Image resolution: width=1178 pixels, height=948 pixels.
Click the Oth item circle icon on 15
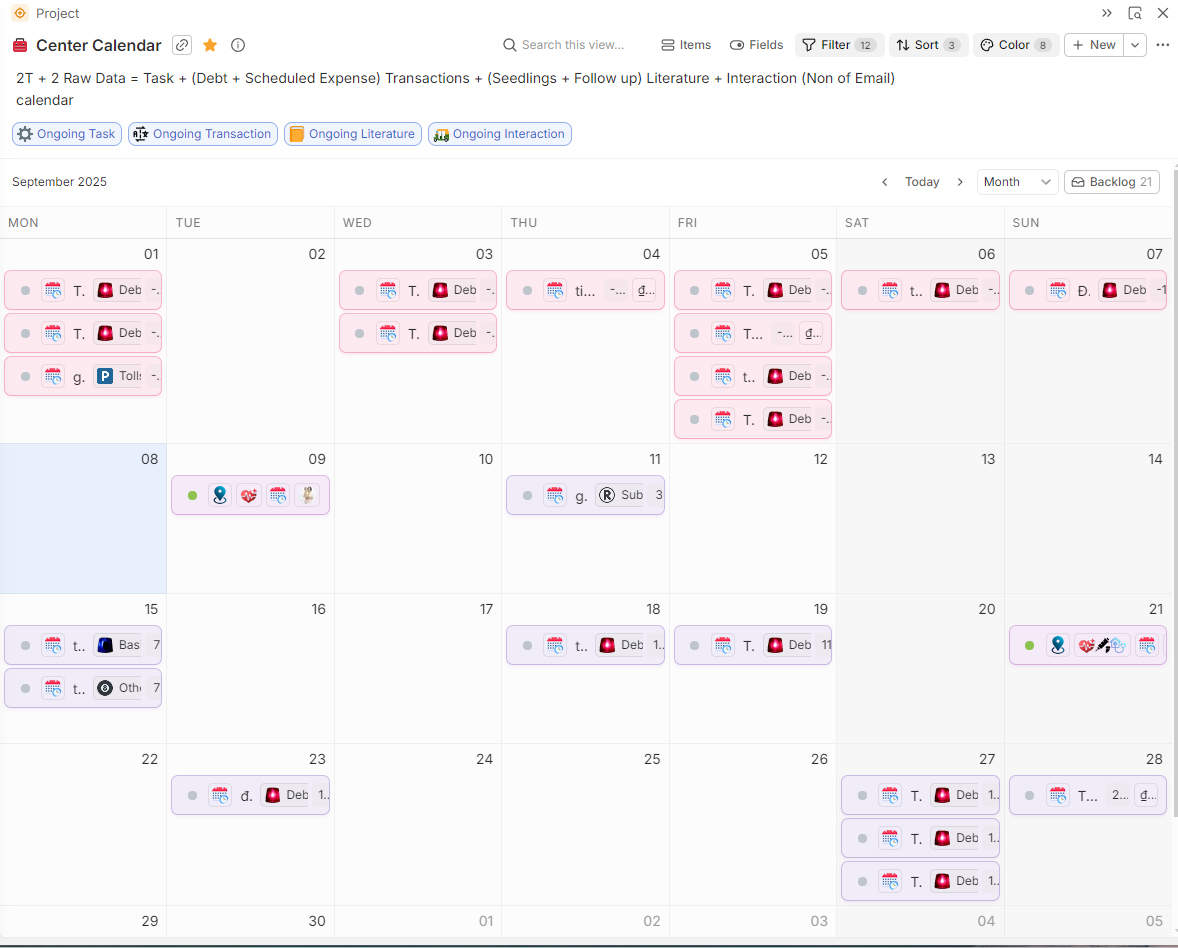(x=105, y=688)
